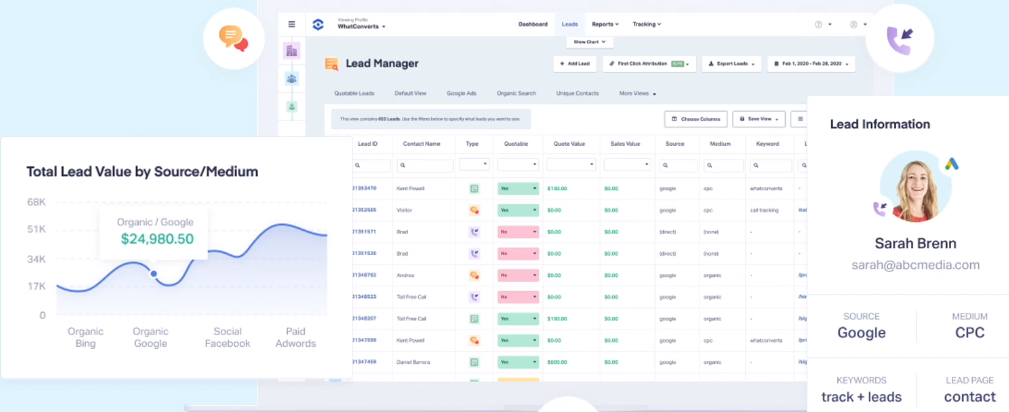Change Quotable No dropdown in Andrea row
The image size is (1009, 412).
tap(518, 276)
